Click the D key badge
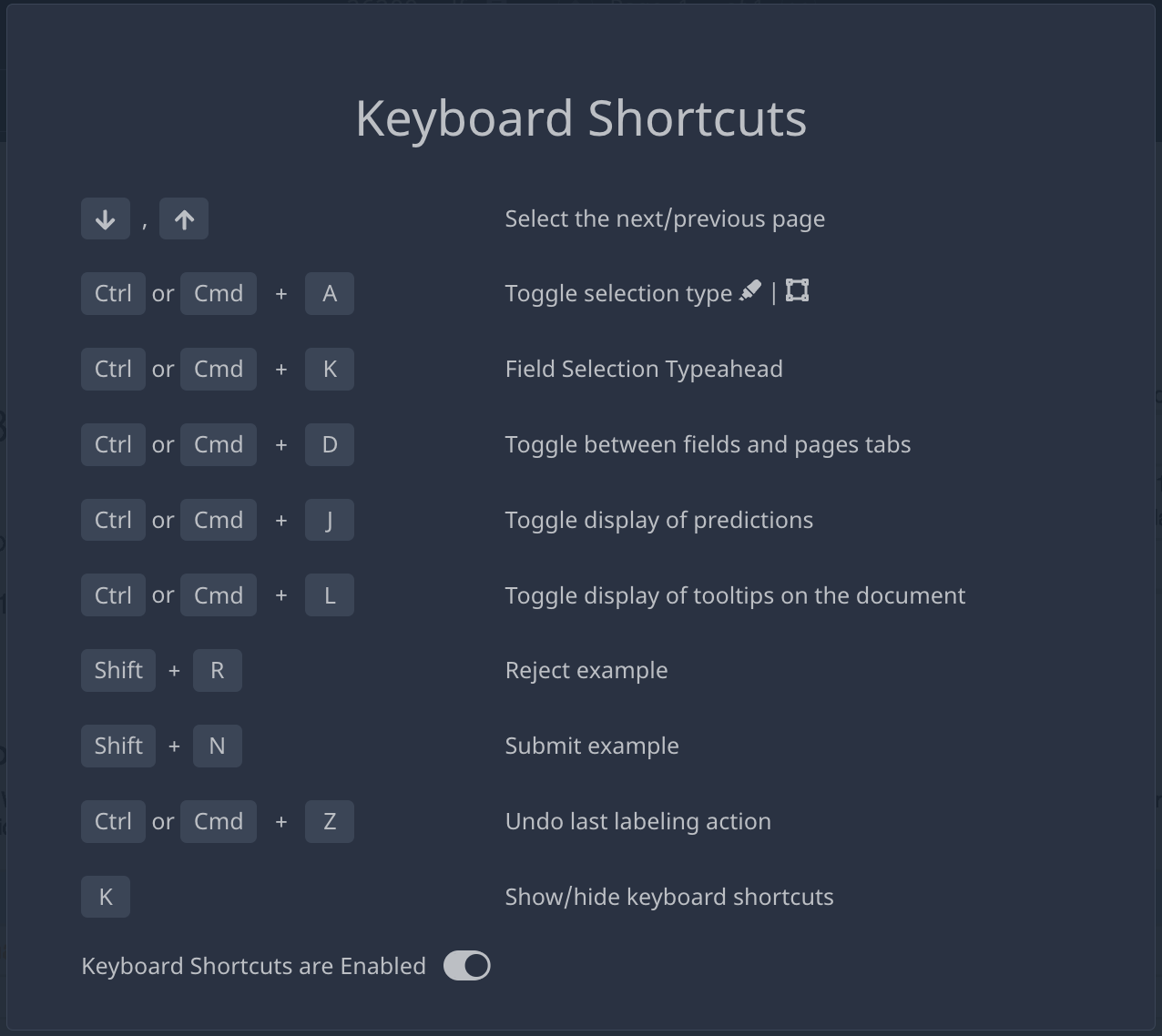1162x1036 pixels. tap(330, 444)
